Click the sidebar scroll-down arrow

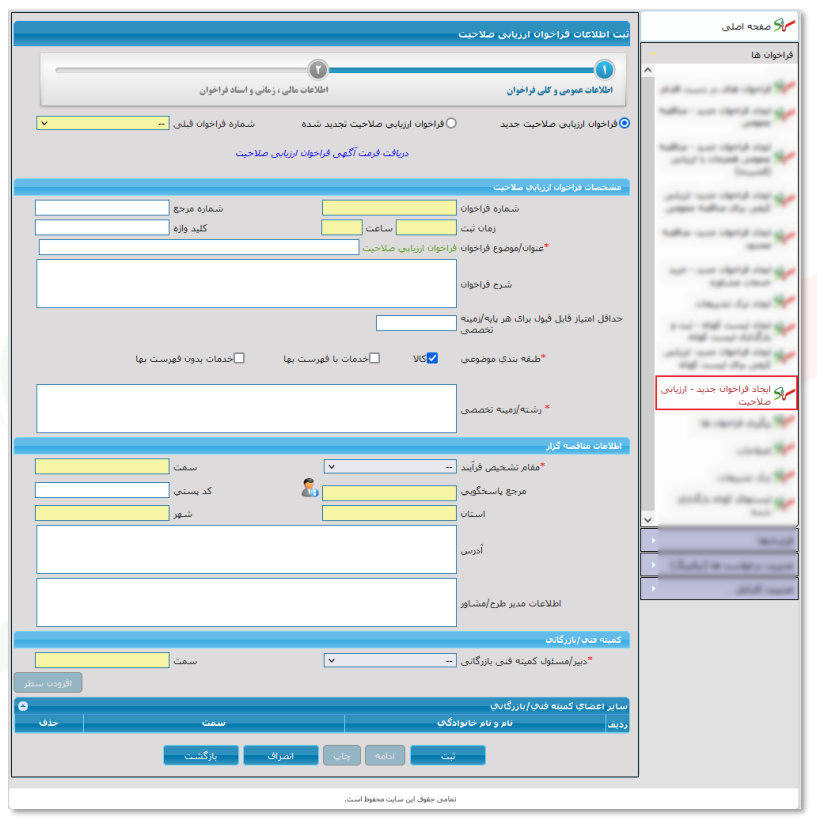click(x=648, y=519)
